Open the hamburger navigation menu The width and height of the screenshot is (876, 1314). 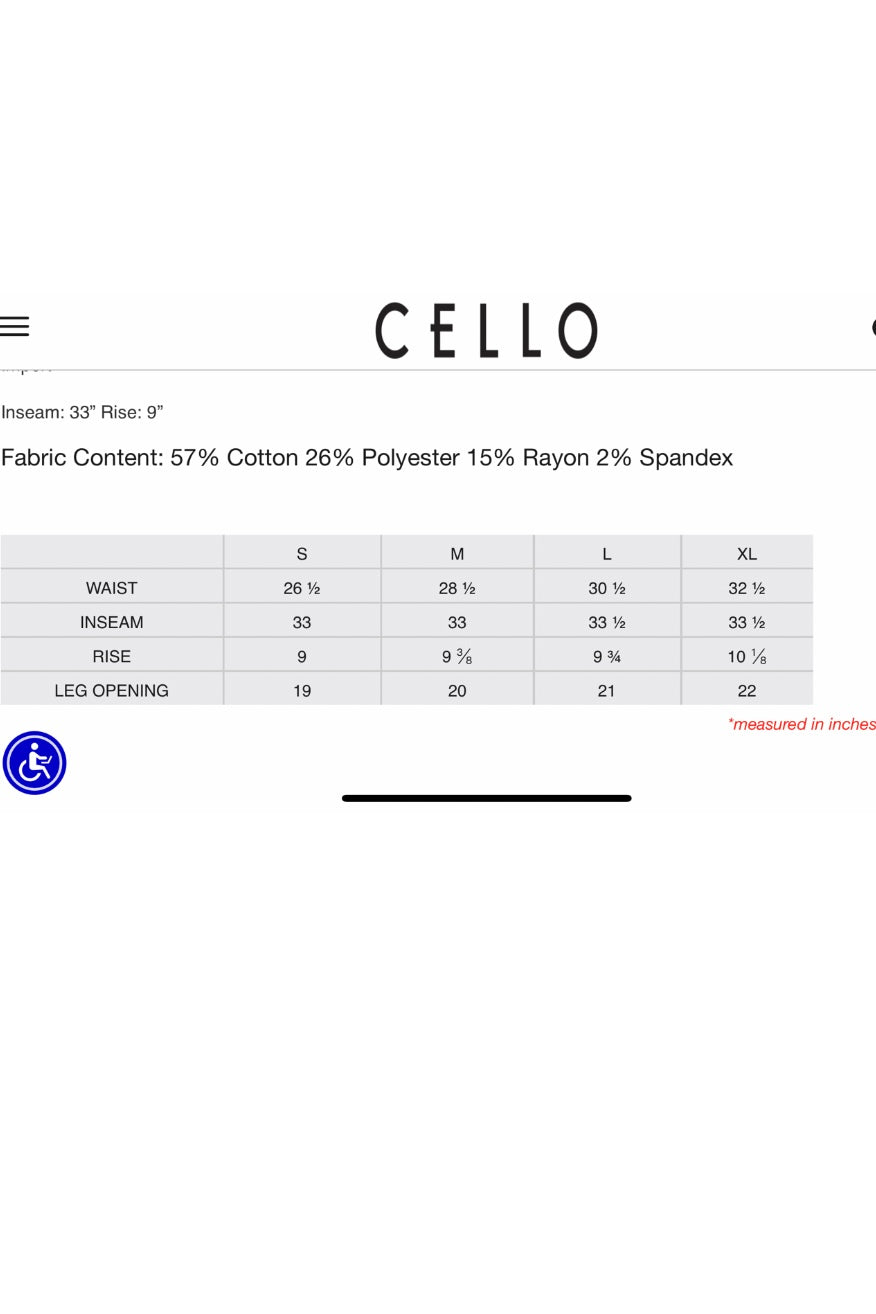coord(15,326)
